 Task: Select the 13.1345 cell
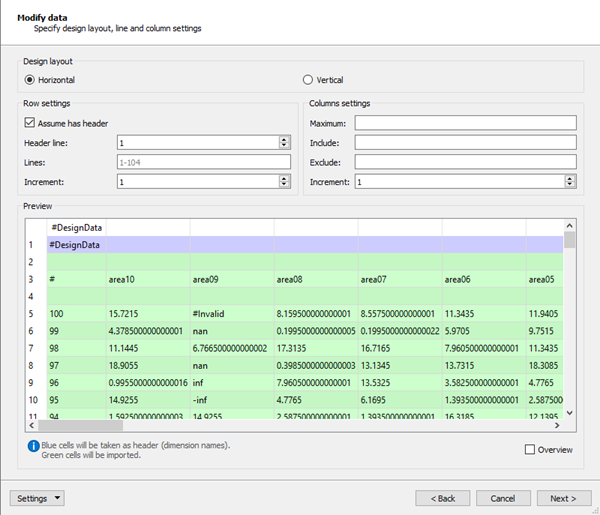[400, 365]
